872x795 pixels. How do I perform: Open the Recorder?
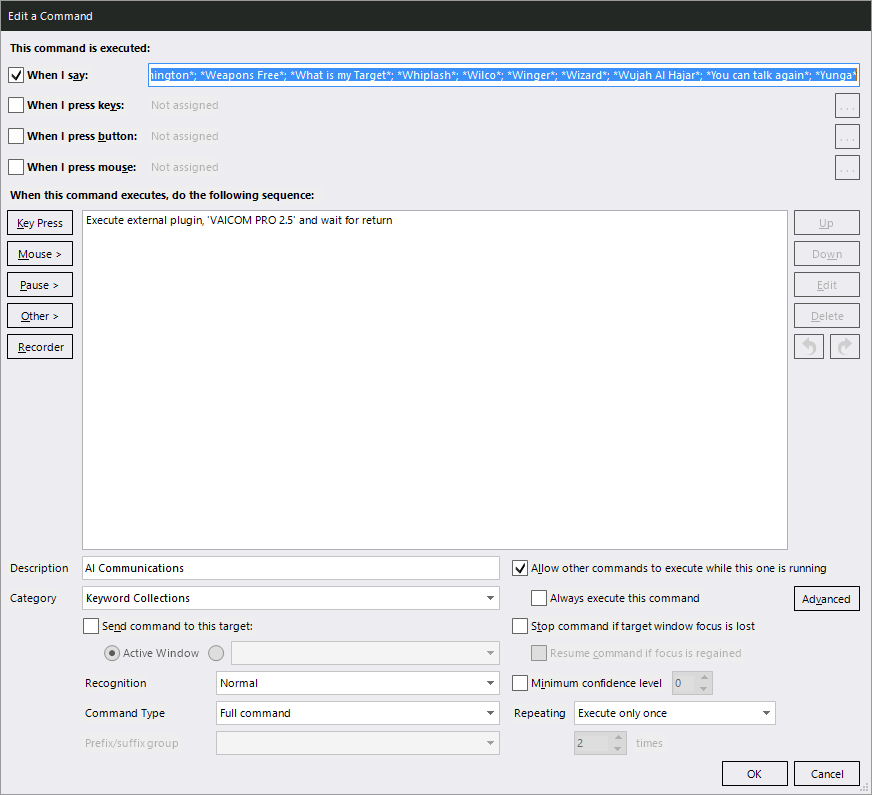pos(40,347)
